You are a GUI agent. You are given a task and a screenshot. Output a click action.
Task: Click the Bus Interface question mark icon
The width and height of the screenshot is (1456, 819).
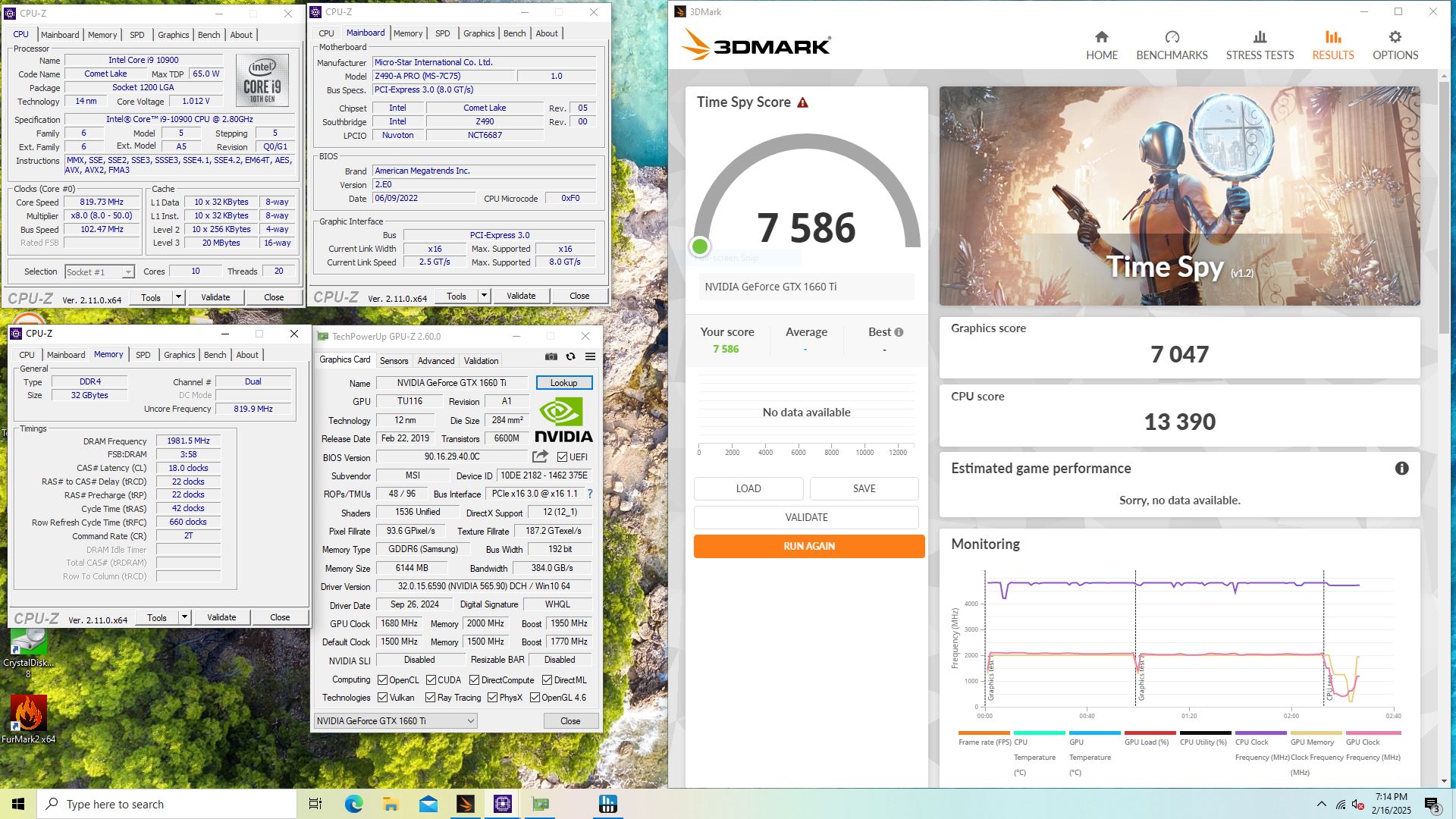coord(590,494)
